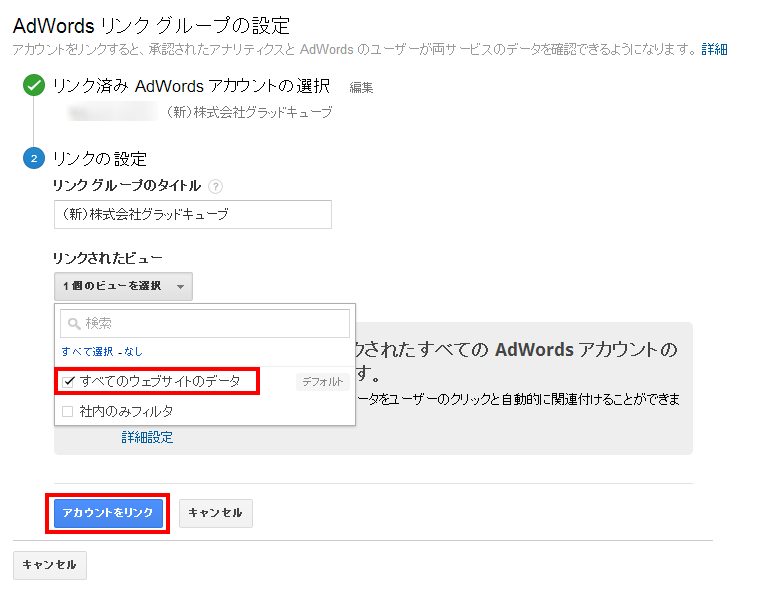Click the リンク済み AdWords アカウントの選択 heading

click(191, 86)
